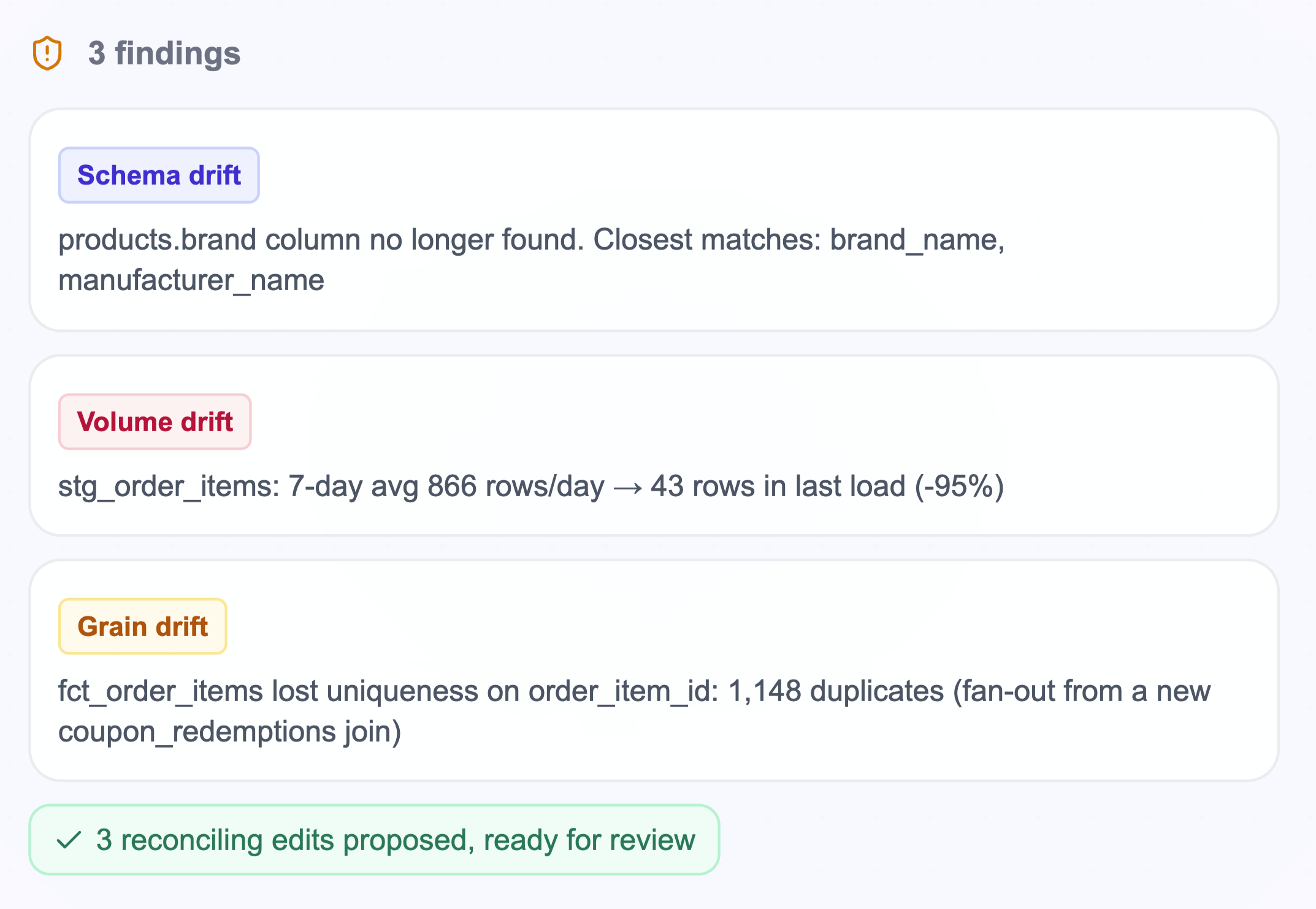The width and height of the screenshot is (1316, 909).
Task: Open the Schema drift finding card
Action: pyautogui.click(x=654, y=220)
